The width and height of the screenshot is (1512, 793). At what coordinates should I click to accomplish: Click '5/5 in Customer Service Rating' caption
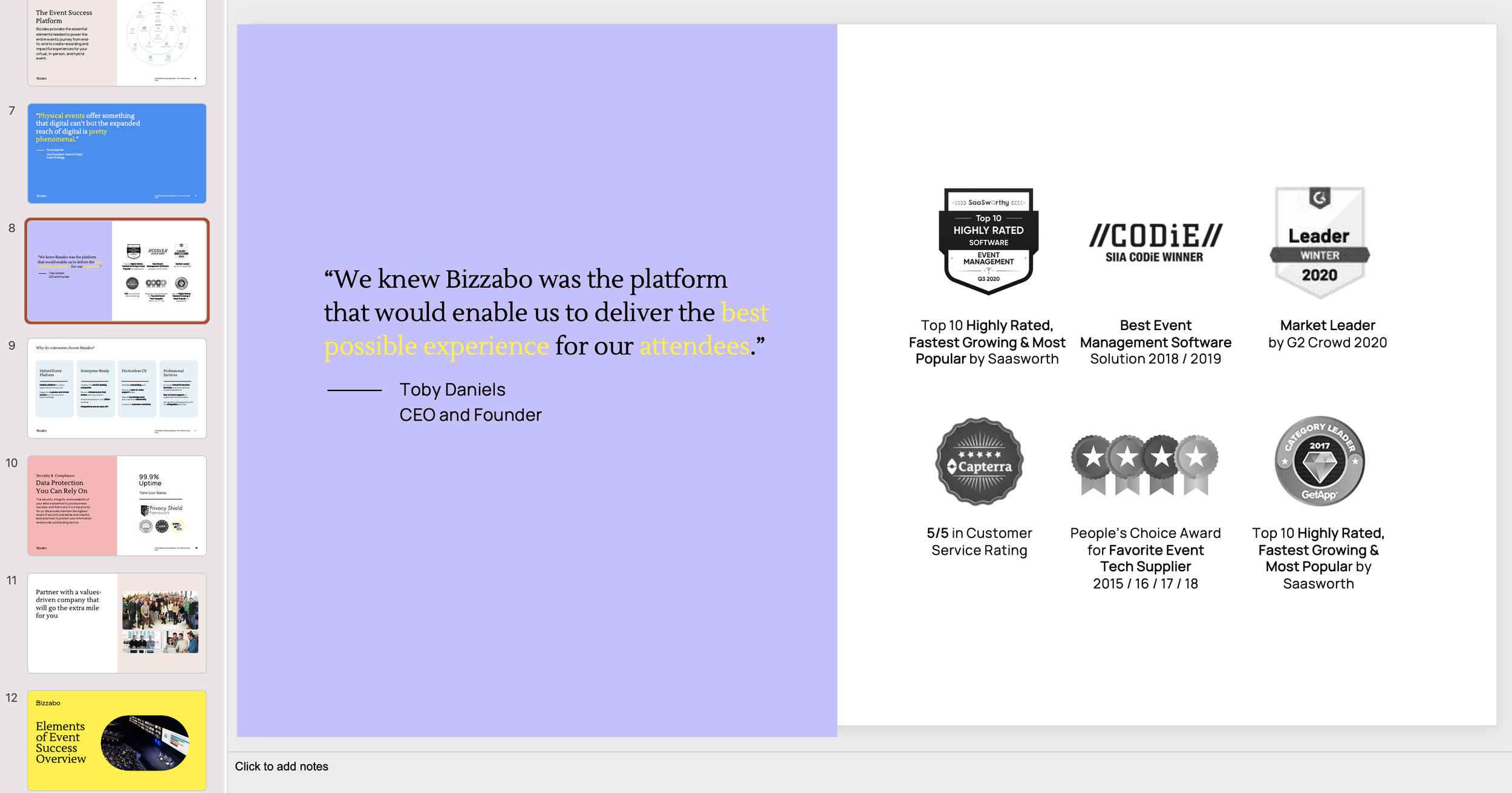(x=979, y=542)
